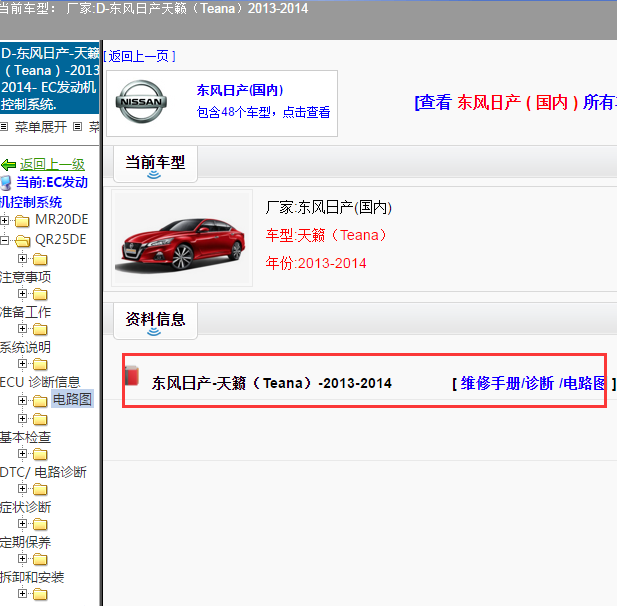Select the 基本检查 tree label

(x=26, y=437)
